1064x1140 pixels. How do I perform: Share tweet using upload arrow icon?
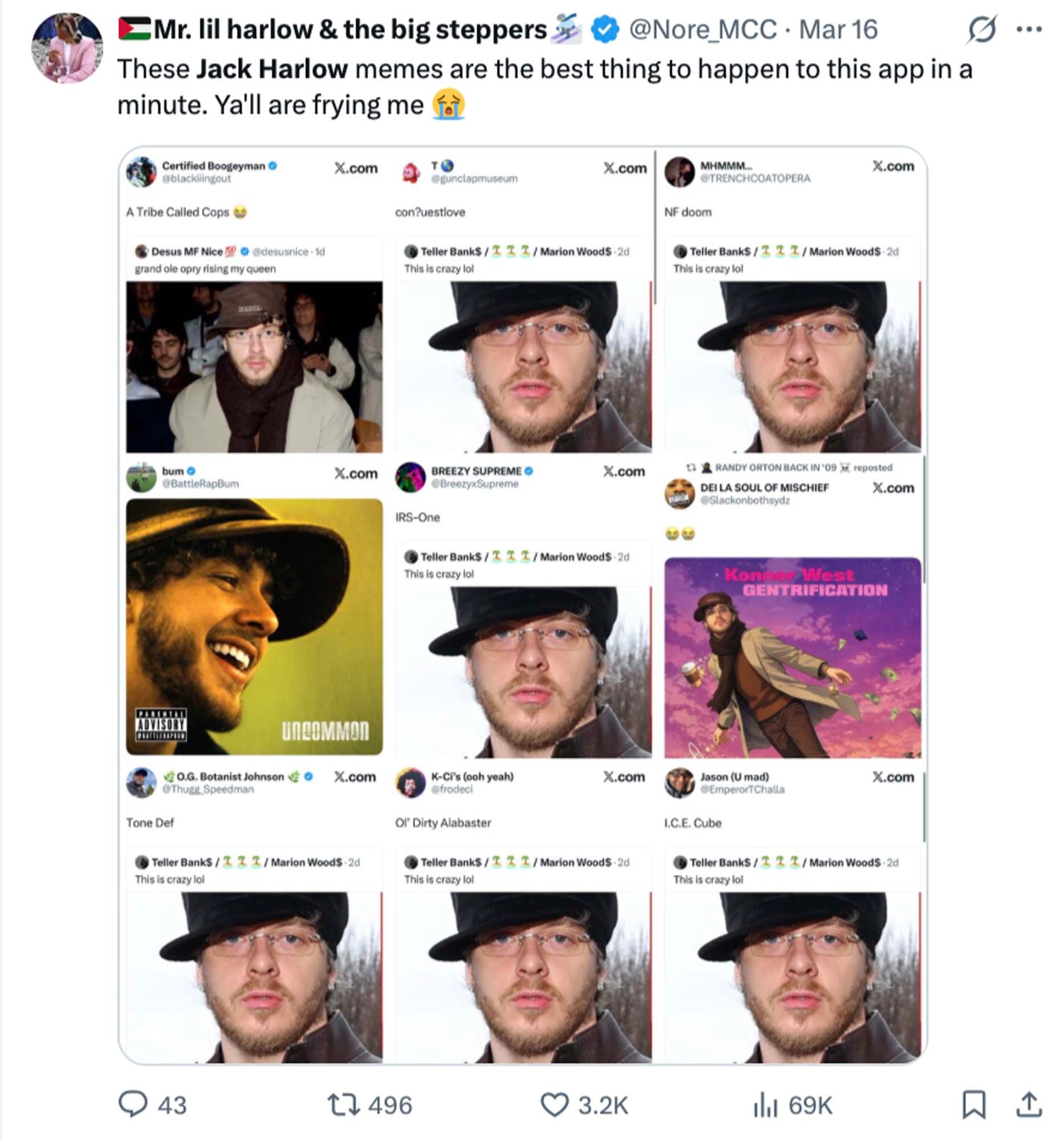coord(1029,1104)
